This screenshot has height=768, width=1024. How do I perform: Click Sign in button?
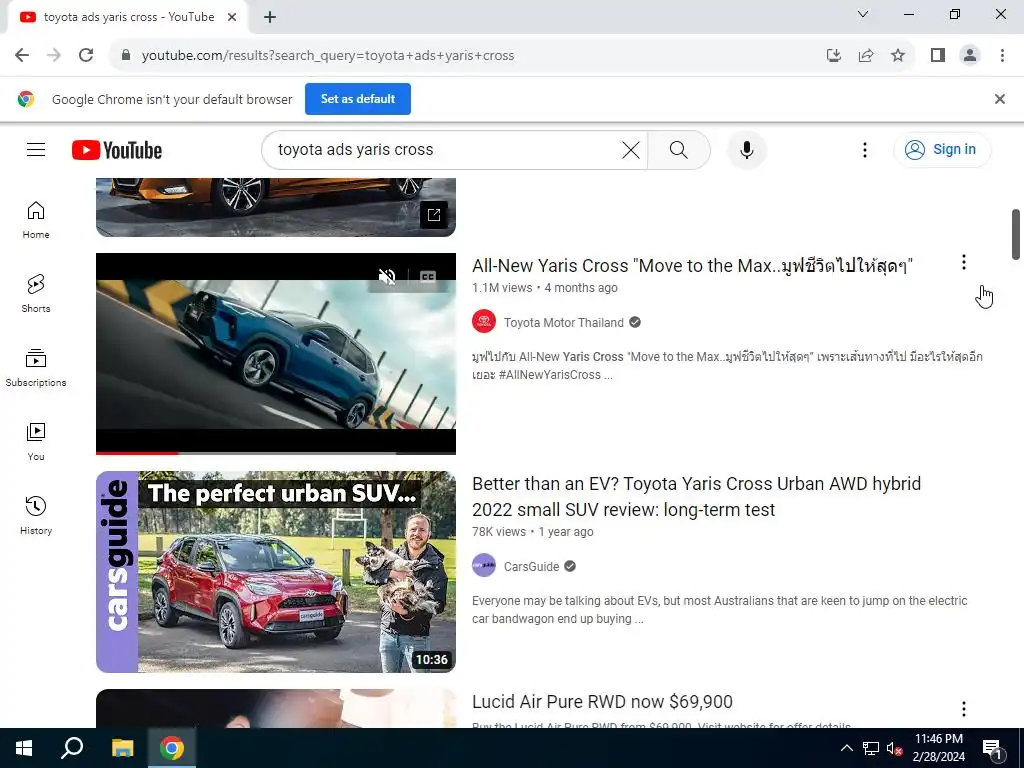click(942, 150)
